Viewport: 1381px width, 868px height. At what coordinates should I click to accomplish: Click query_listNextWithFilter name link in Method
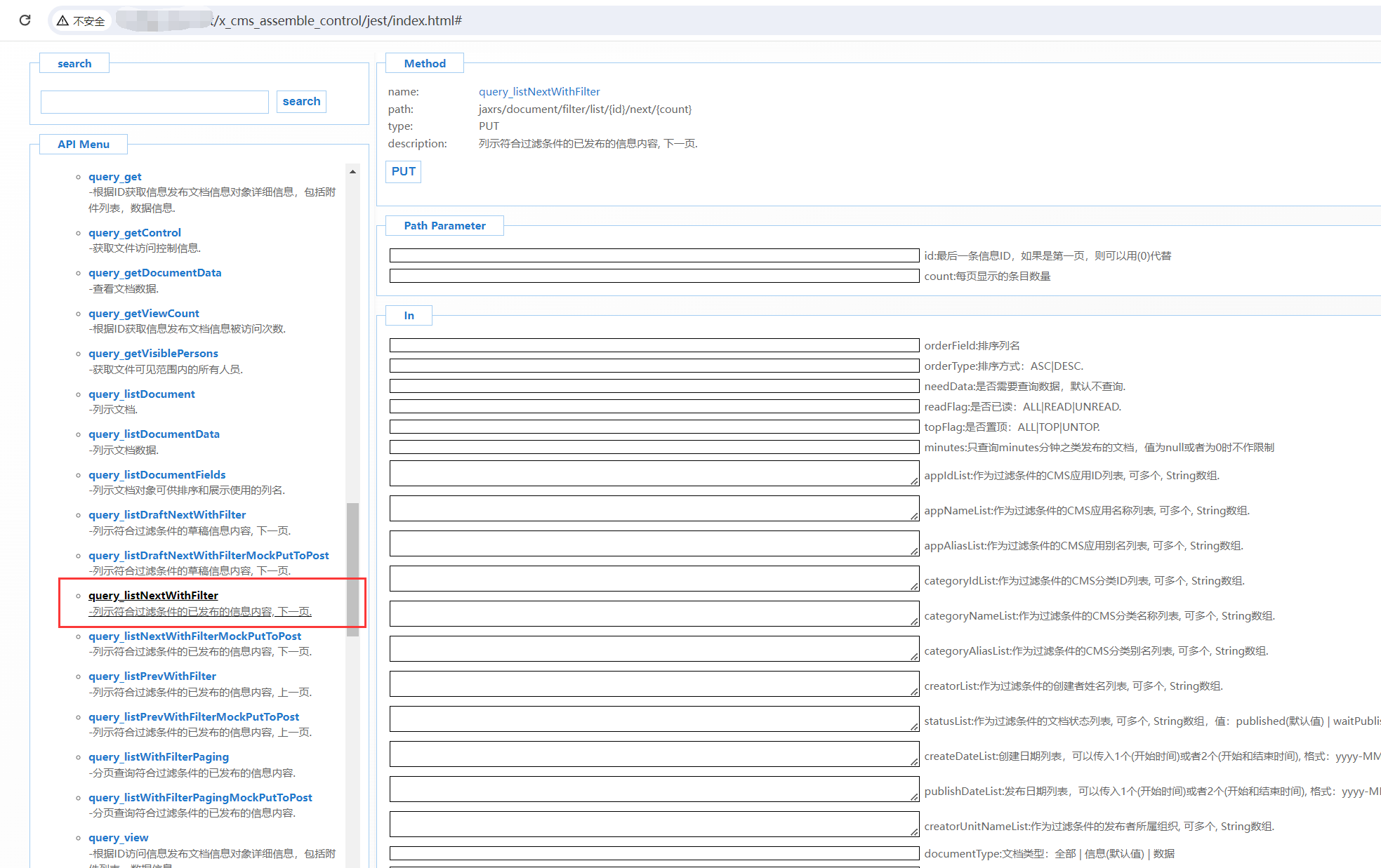(x=538, y=92)
